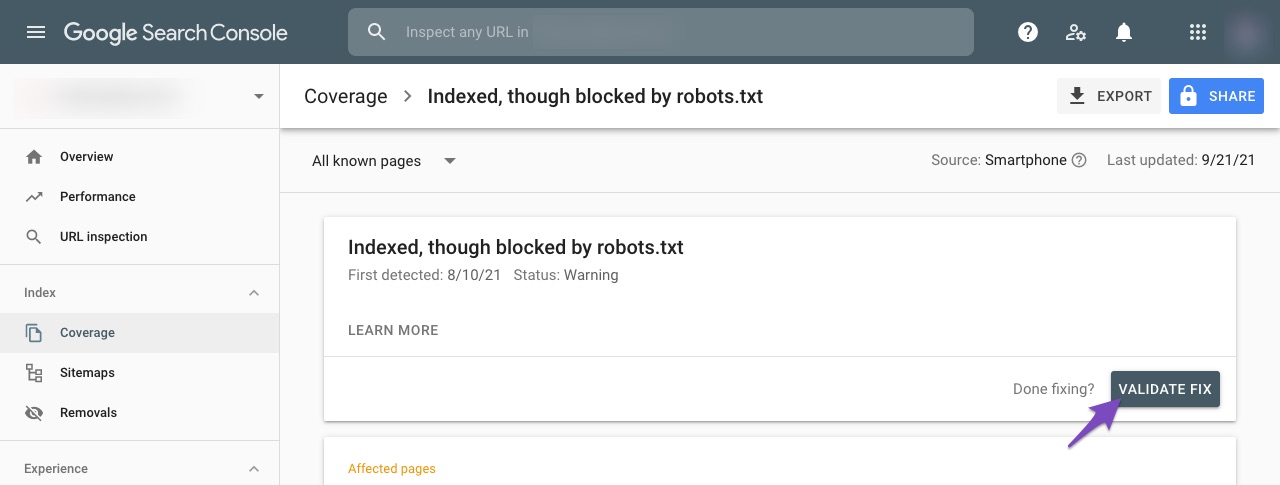
Task: Click the search magnifier icon
Action: click(376, 32)
